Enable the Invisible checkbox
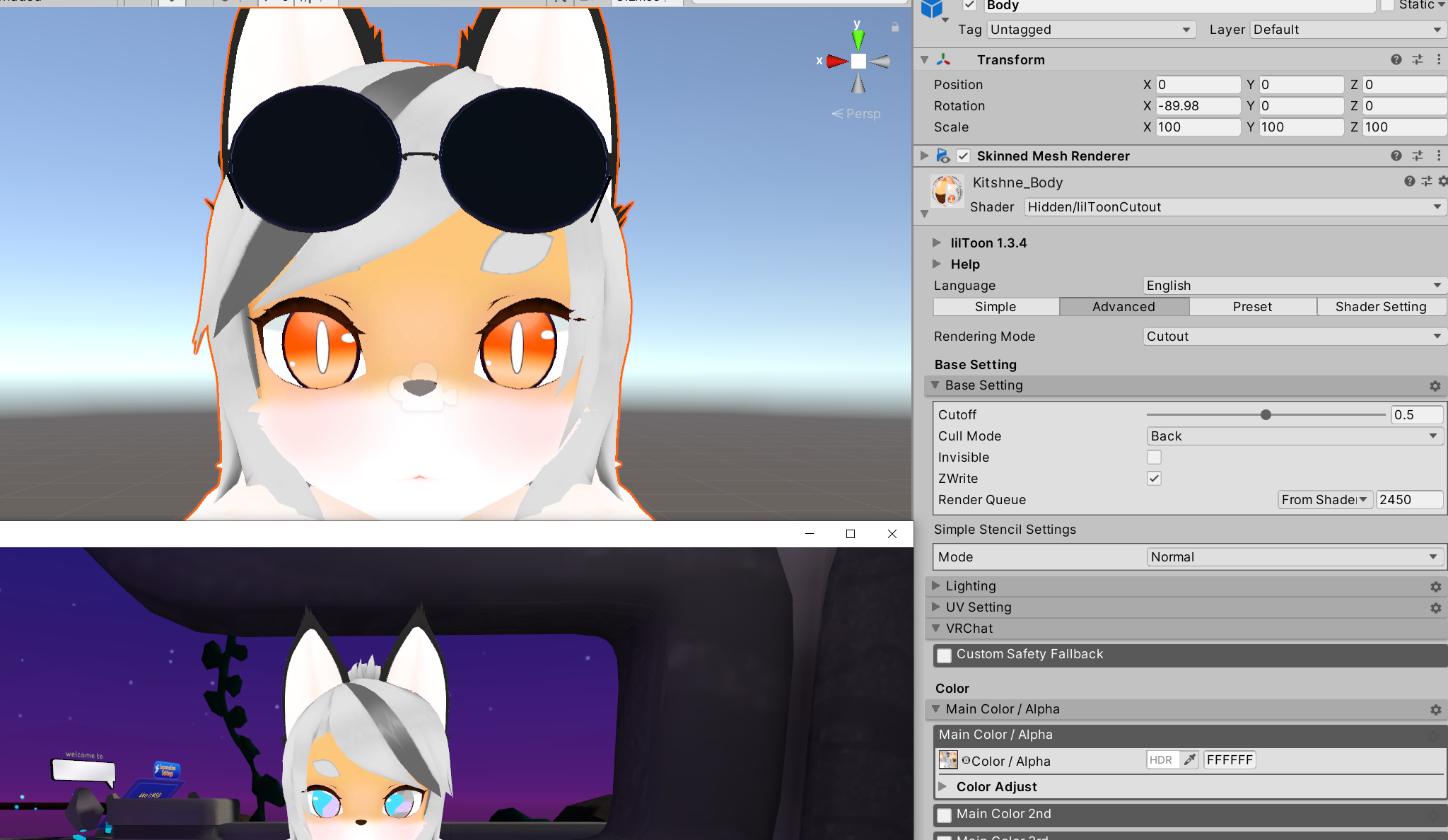The height and width of the screenshot is (840, 1448). click(x=1154, y=457)
